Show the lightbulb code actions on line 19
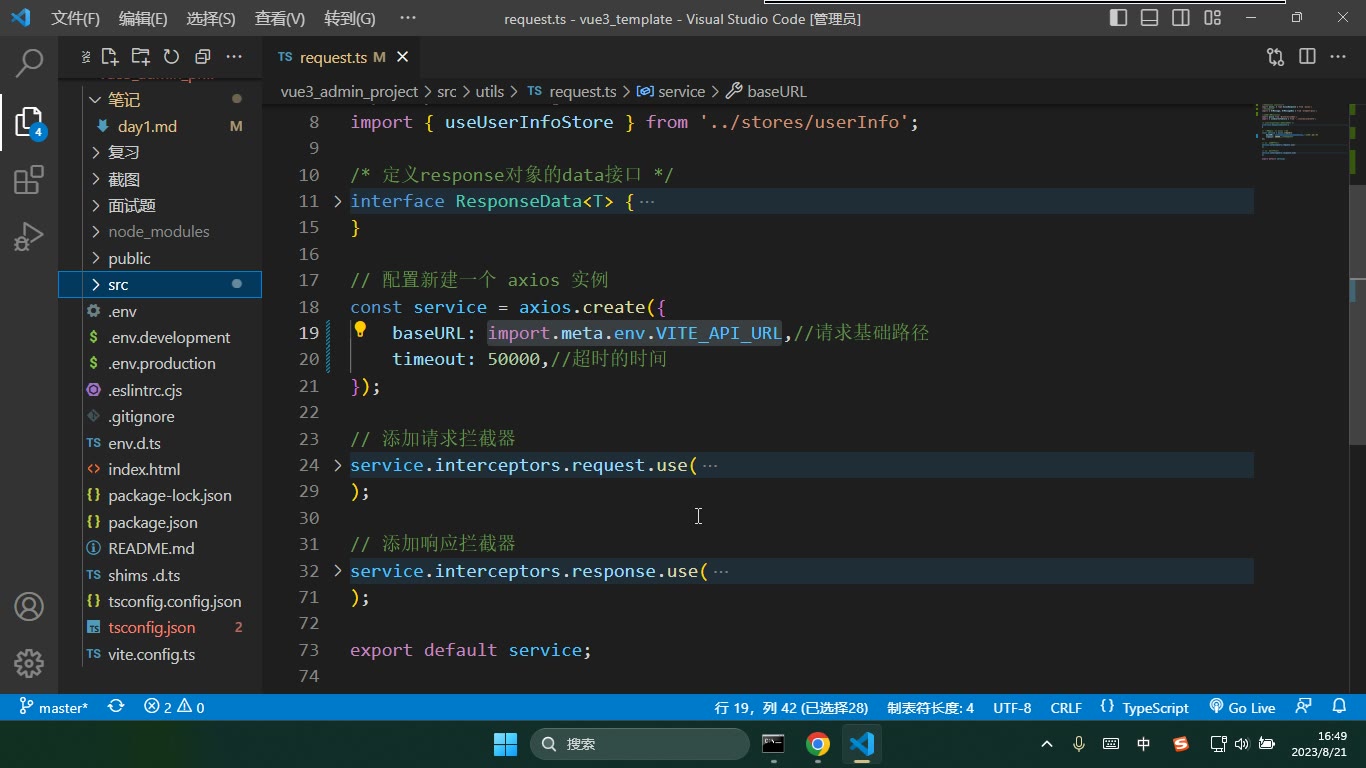The image size is (1366, 768). [360, 331]
